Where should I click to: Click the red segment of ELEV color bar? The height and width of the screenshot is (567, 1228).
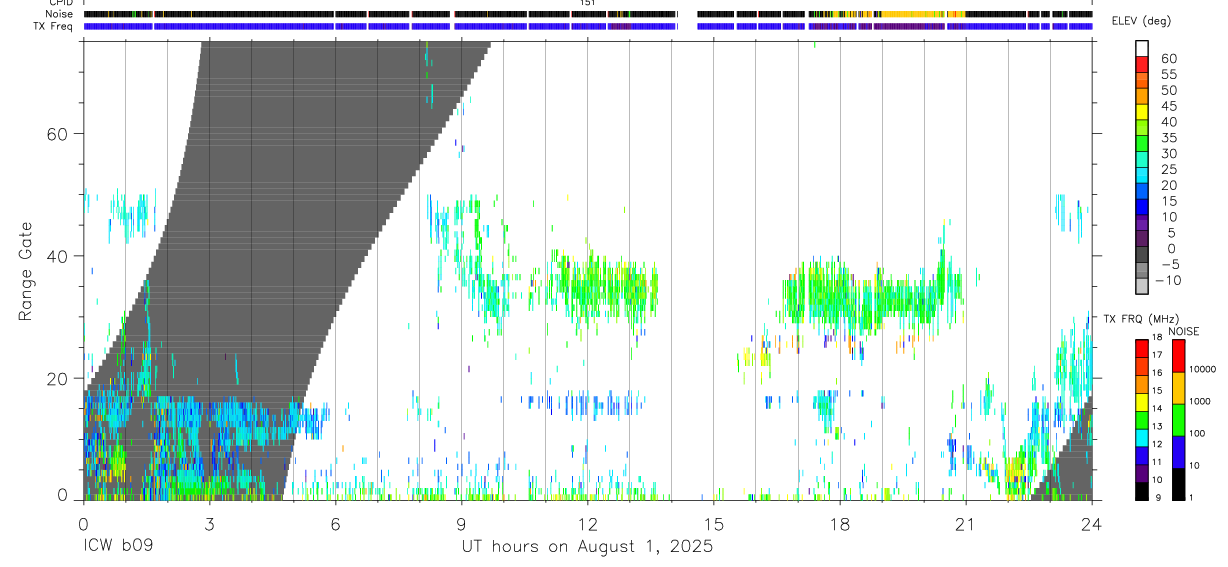[1142, 64]
